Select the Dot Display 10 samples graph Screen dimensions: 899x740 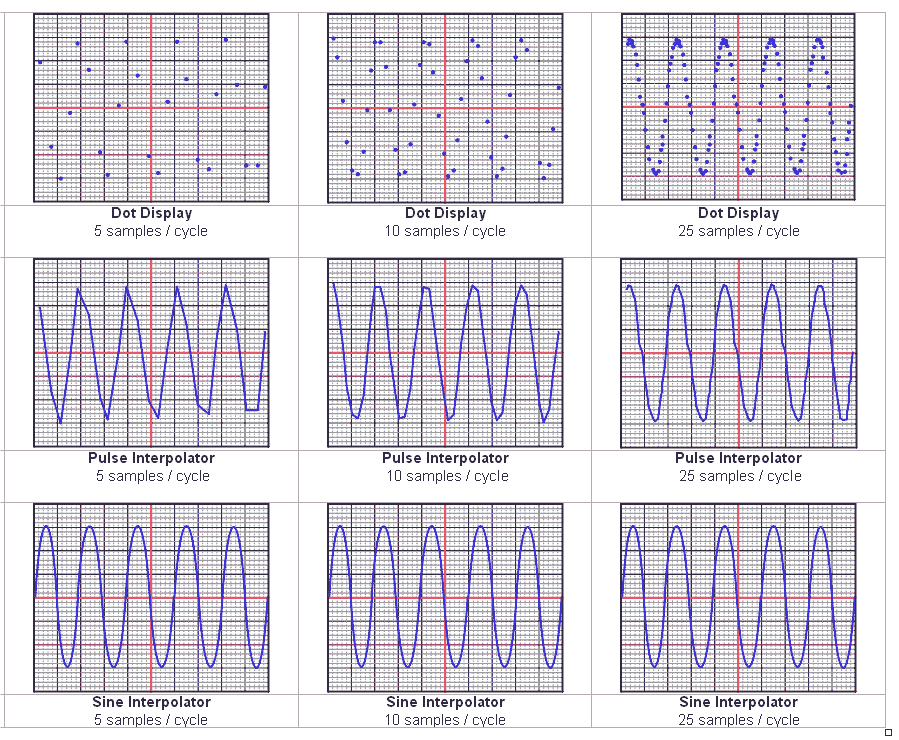[x=445, y=107]
